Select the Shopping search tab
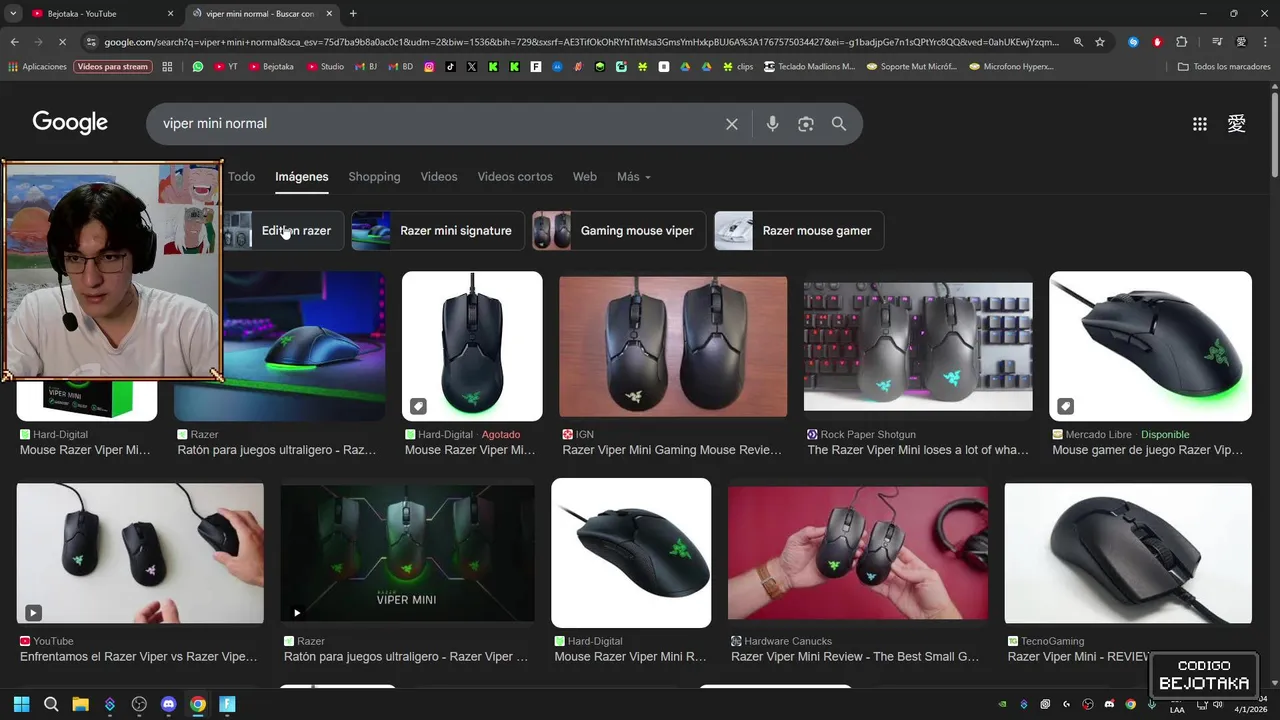Screen dimensions: 1280x720 click(374, 177)
